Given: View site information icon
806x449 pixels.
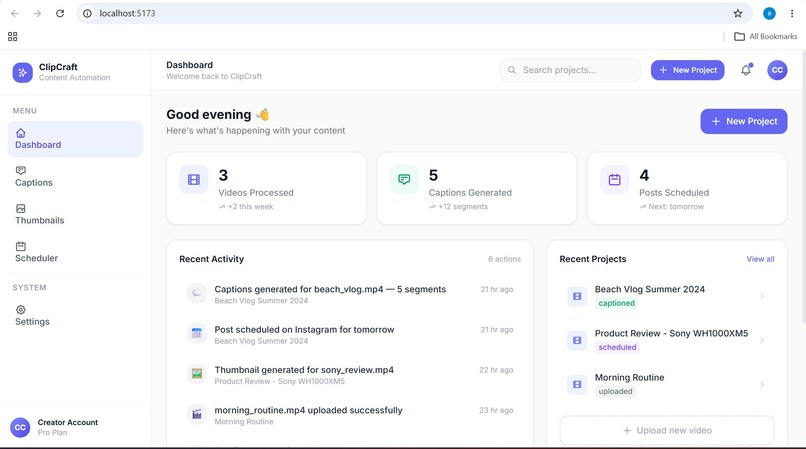Looking at the screenshot, I should pos(87,13).
